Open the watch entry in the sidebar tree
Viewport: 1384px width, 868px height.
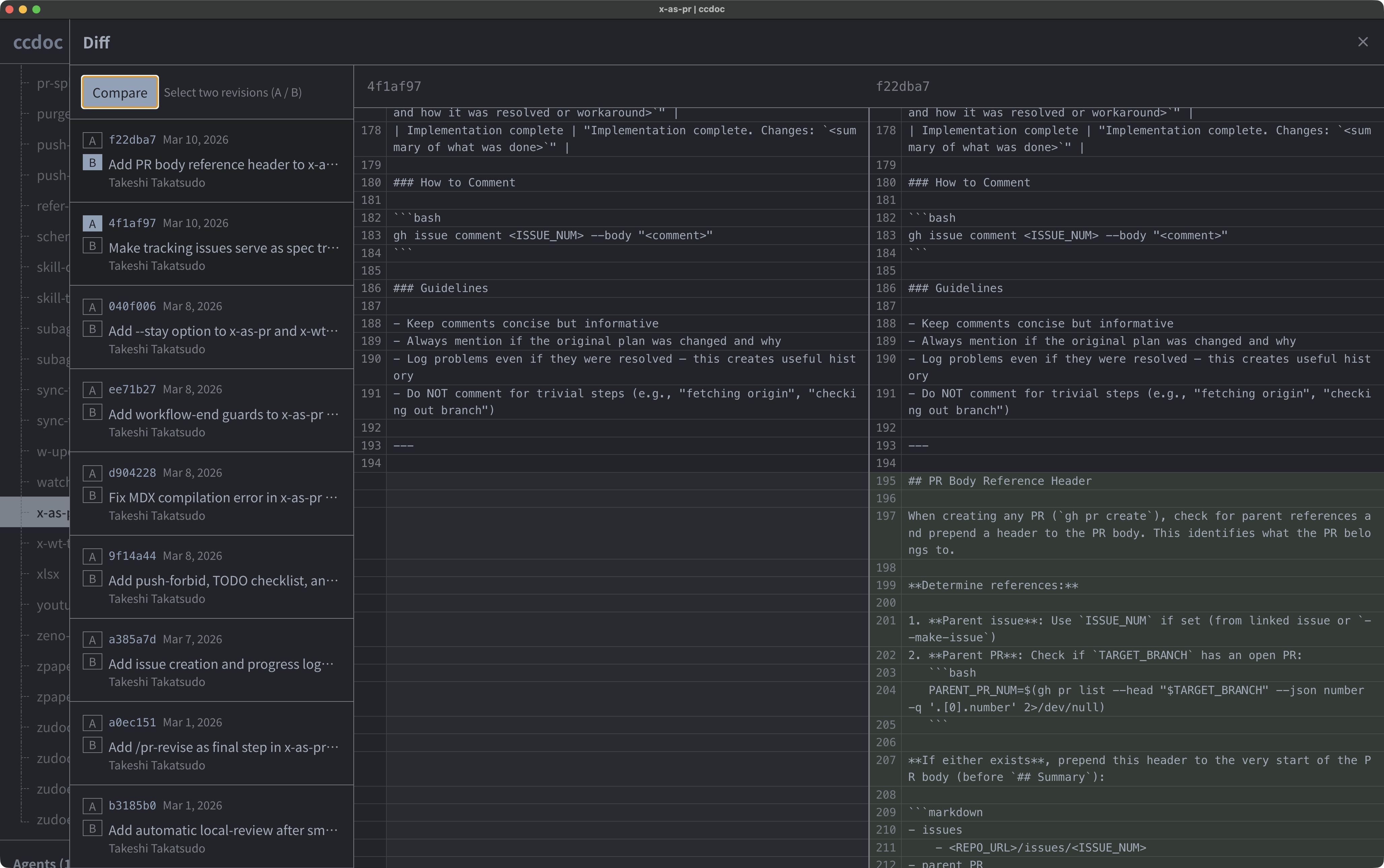tap(52, 482)
